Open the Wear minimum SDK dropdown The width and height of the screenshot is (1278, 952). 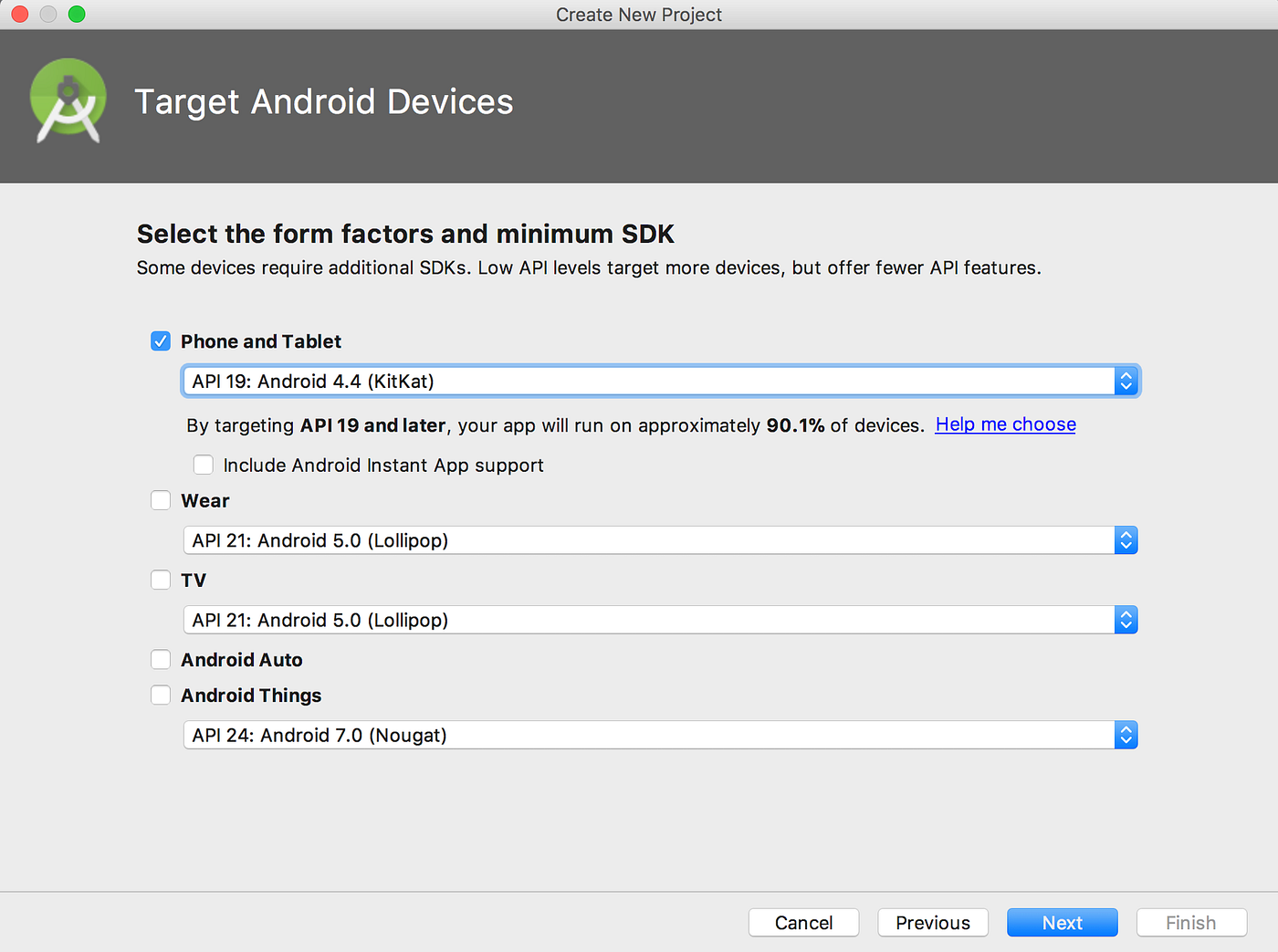point(639,539)
